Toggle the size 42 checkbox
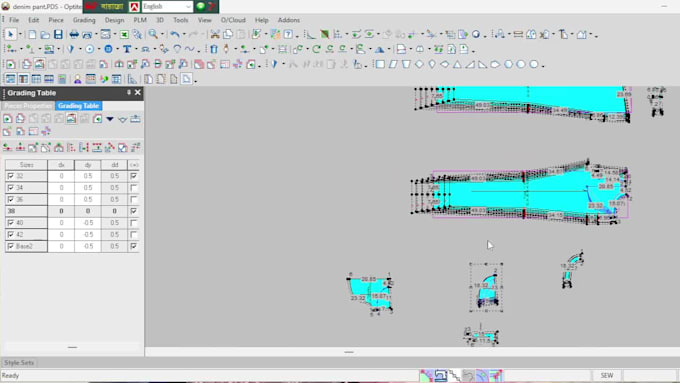Image resolution: width=680 pixels, height=383 pixels. pos(11,235)
